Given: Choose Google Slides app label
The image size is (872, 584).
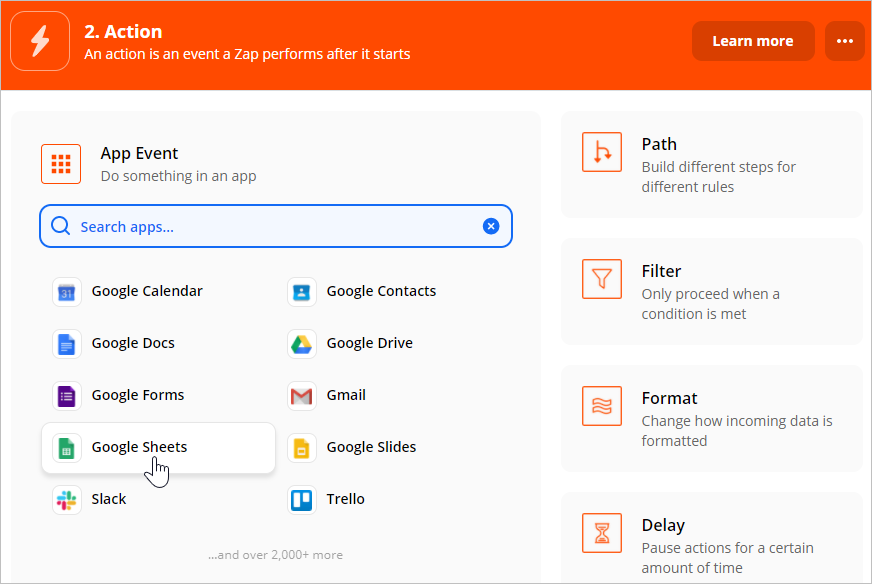Looking at the screenshot, I should 371,447.
